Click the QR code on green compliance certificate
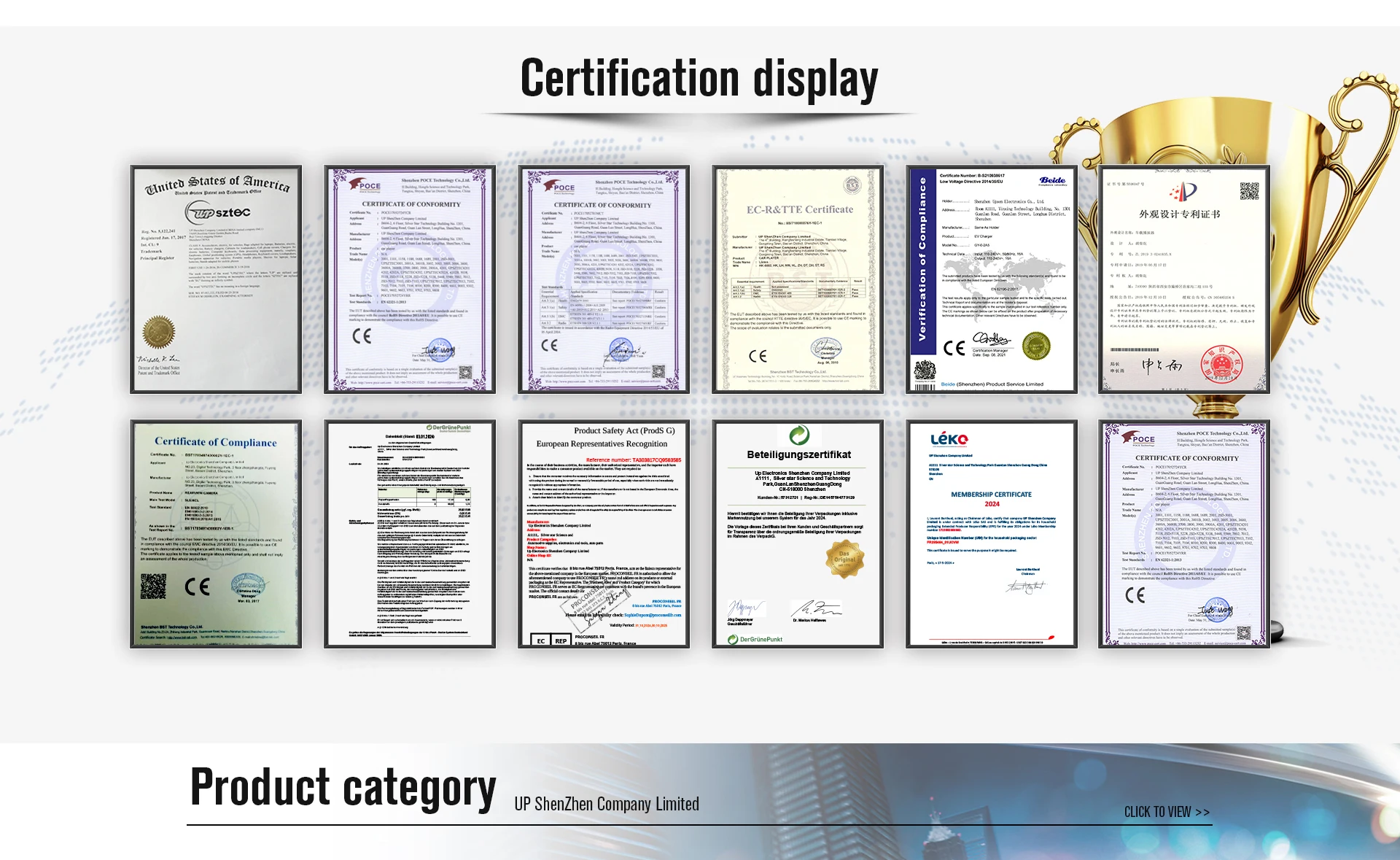The image size is (1400, 860). (153, 586)
